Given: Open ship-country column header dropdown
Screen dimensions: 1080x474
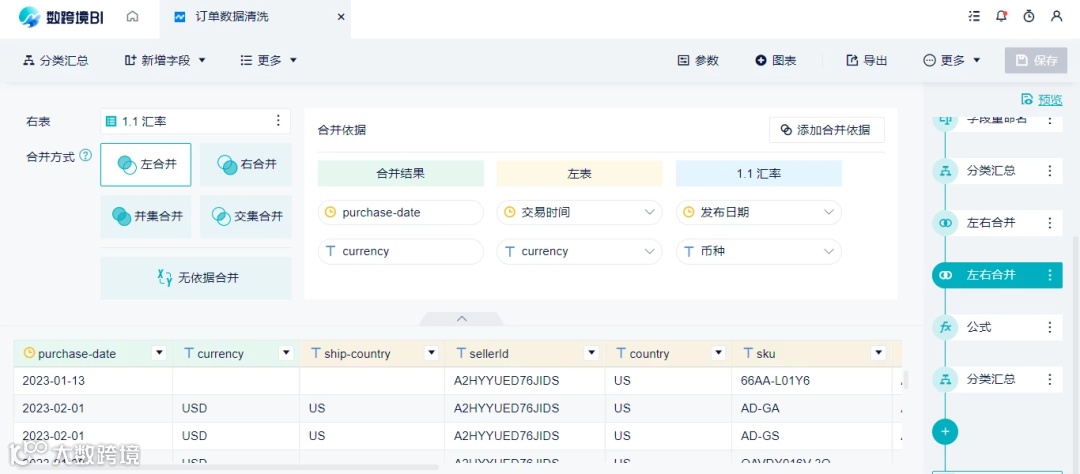Looking at the screenshot, I should coord(432,353).
